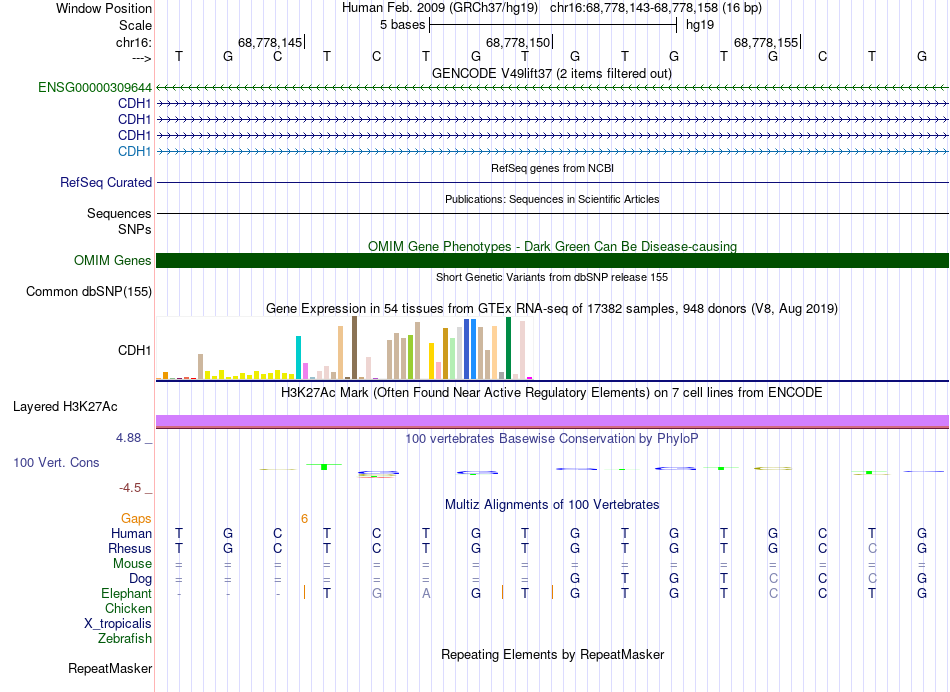Click the Layered H3K27Ac label
The image size is (950, 692).
[x=65, y=407]
